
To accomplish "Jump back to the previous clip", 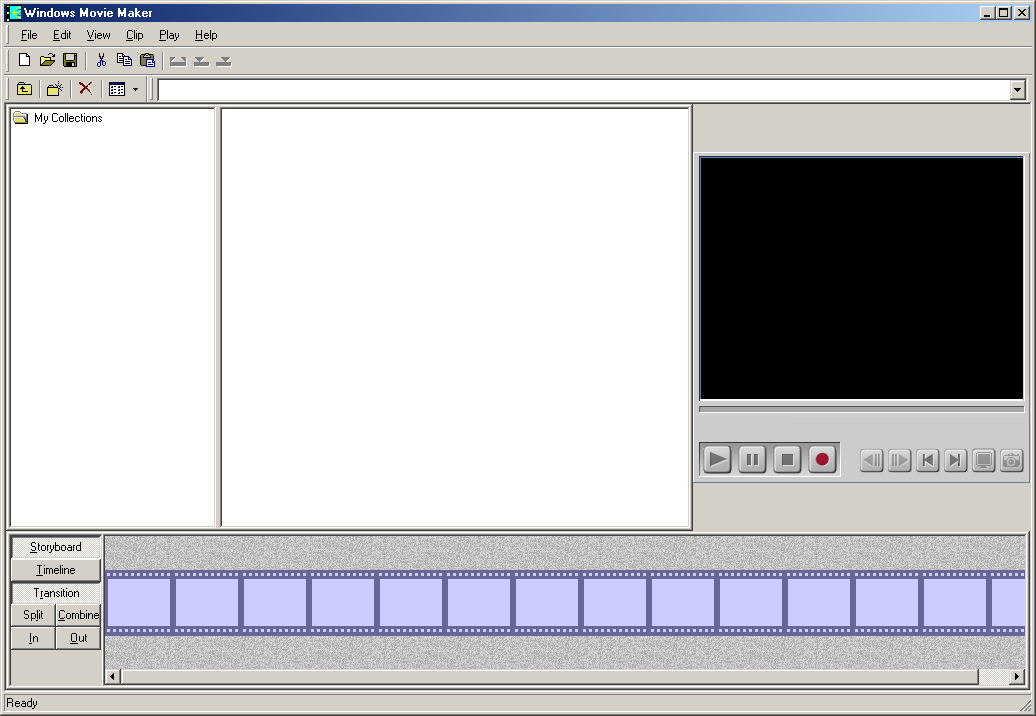I will pos(928,460).
